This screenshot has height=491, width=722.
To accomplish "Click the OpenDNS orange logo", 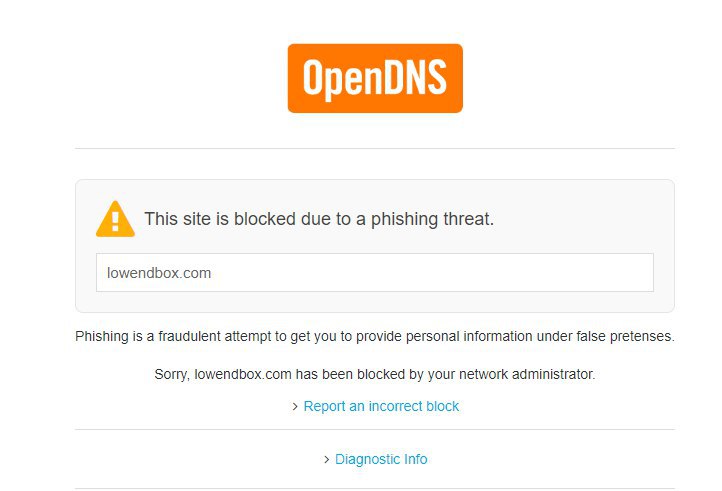I will click(375, 78).
